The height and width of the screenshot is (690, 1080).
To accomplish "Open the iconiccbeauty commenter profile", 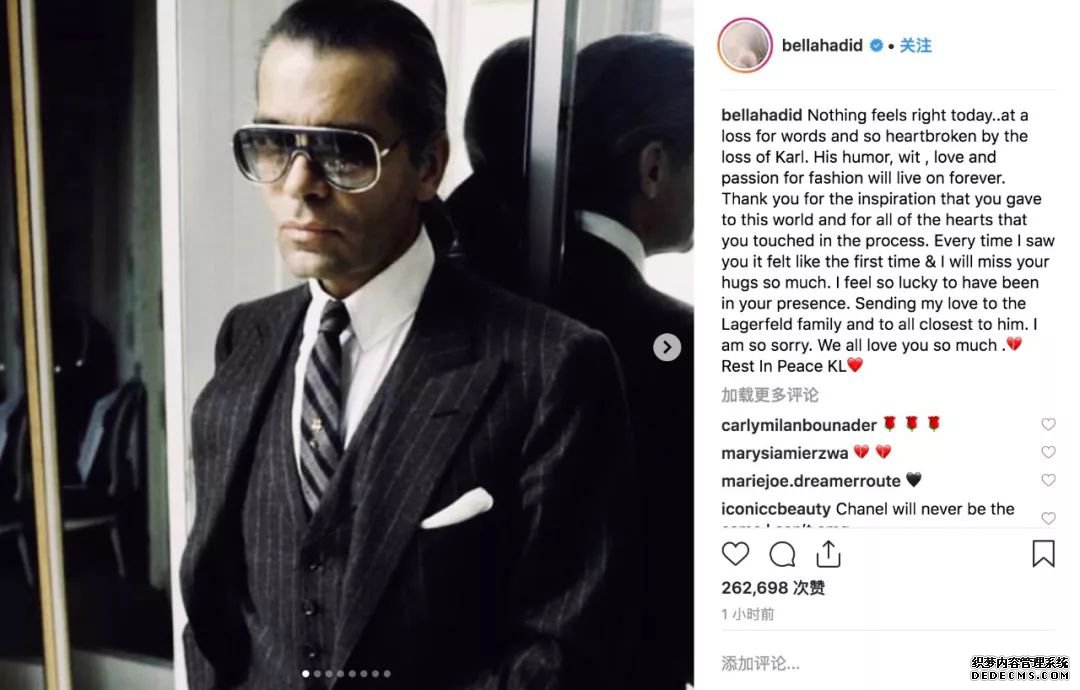I will pos(776,509).
